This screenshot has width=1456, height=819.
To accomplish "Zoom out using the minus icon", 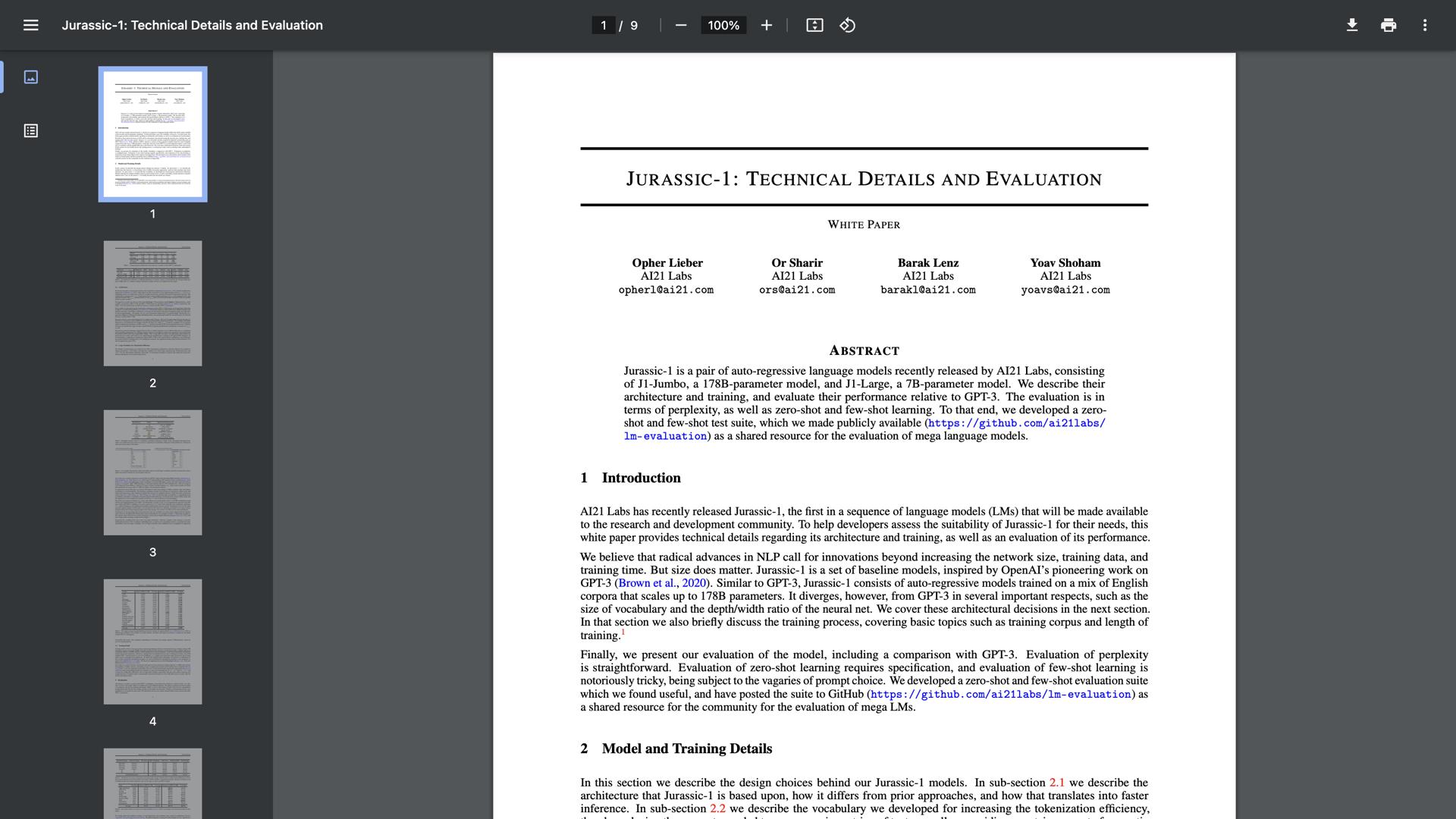I will point(680,25).
